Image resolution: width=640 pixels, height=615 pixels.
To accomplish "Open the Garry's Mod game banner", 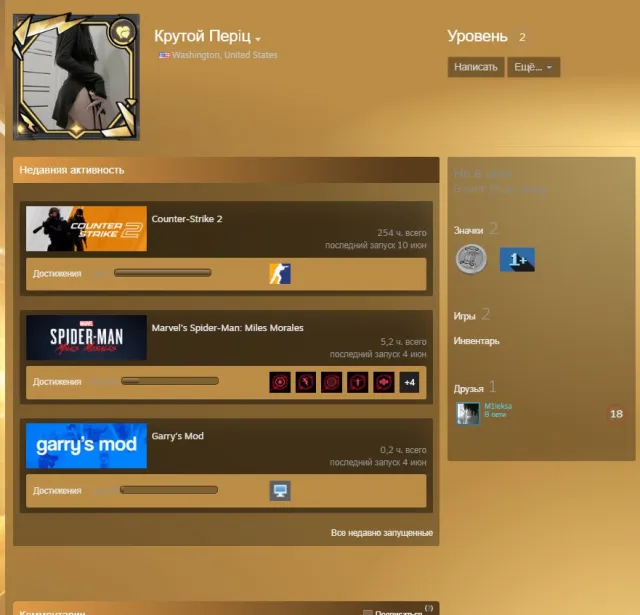I will pyautogui.click(x=87, y=446).
